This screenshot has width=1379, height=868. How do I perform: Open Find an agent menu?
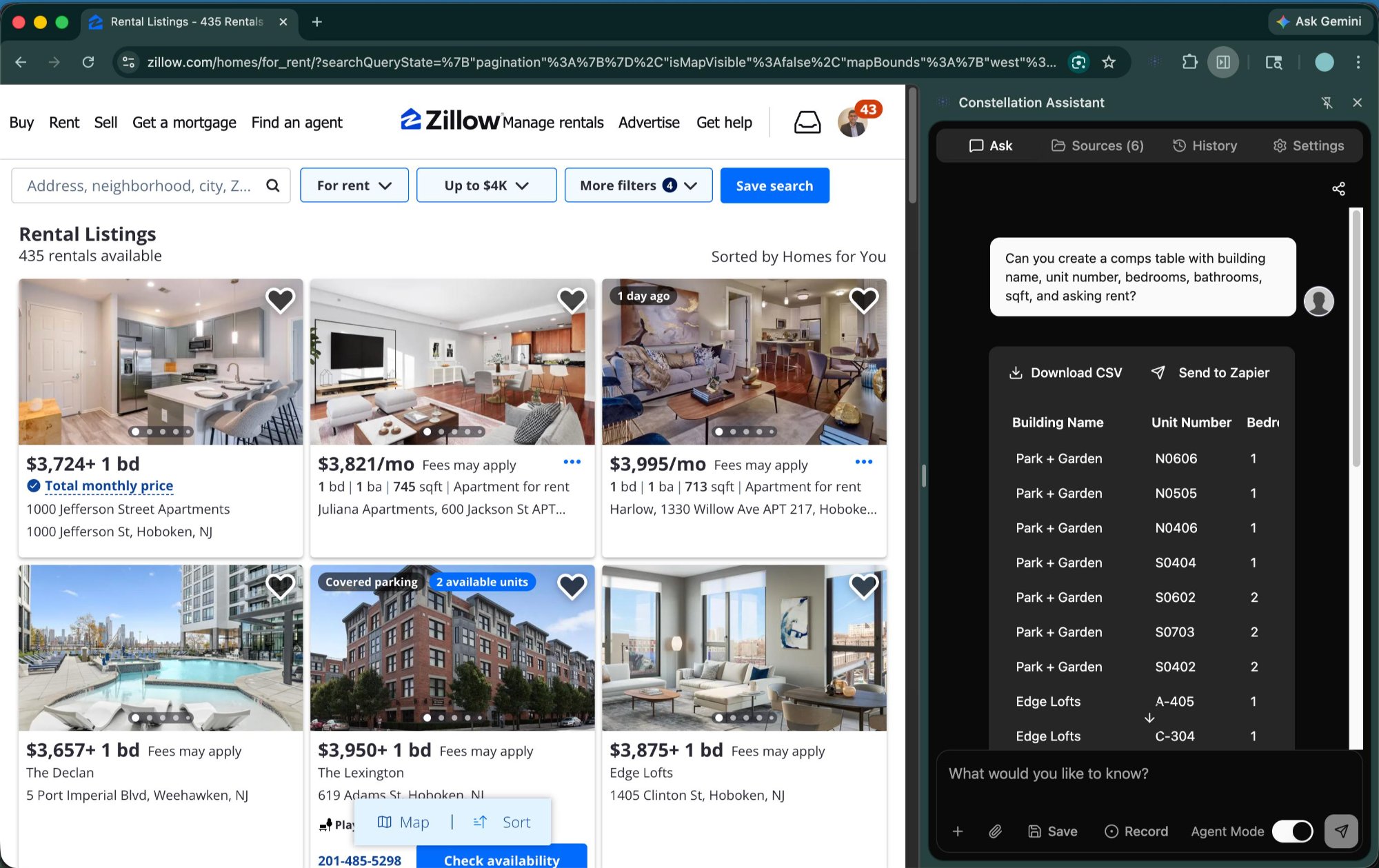(296, 123)
